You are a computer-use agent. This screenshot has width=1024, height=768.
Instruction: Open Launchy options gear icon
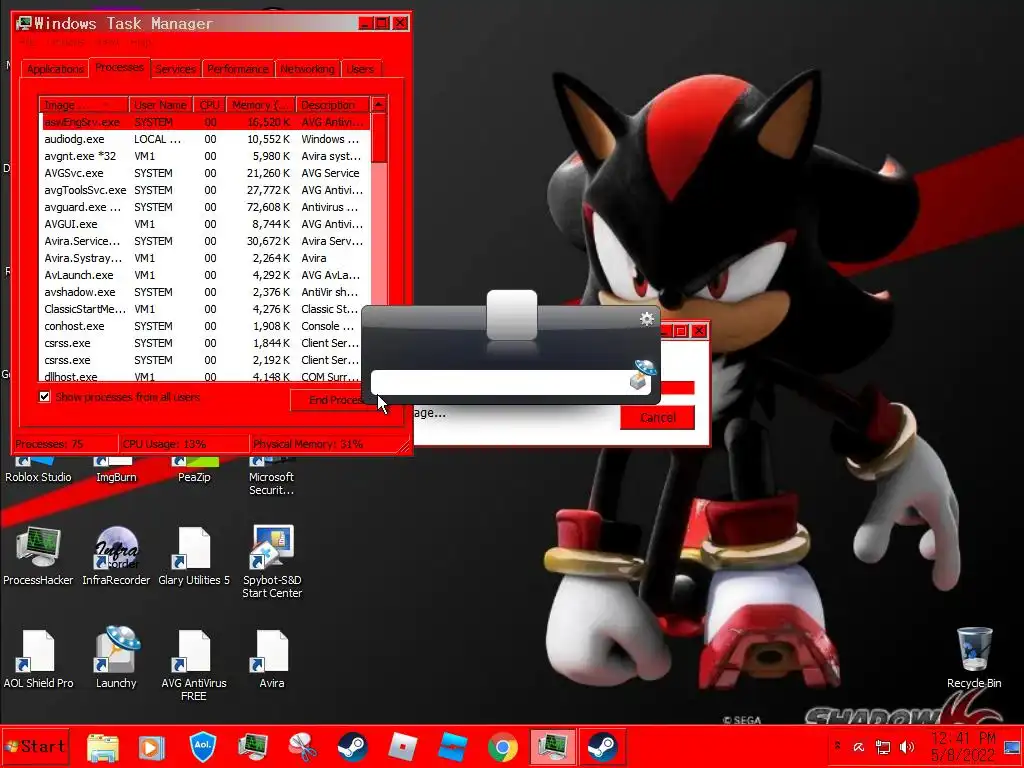pos(647,319)
